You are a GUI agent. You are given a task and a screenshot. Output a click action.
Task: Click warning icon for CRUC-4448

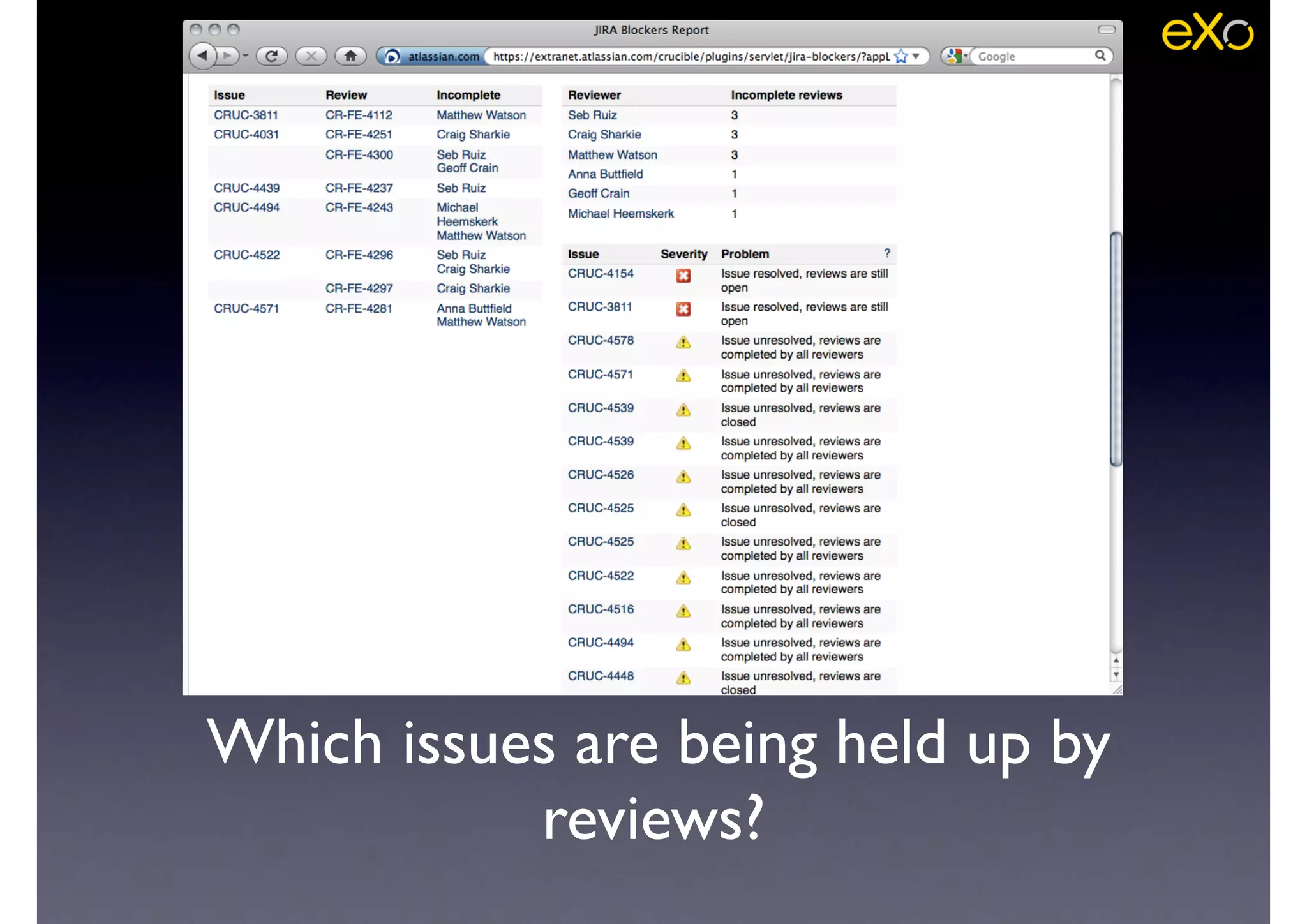pyautogui.click(x=683, y=678)
